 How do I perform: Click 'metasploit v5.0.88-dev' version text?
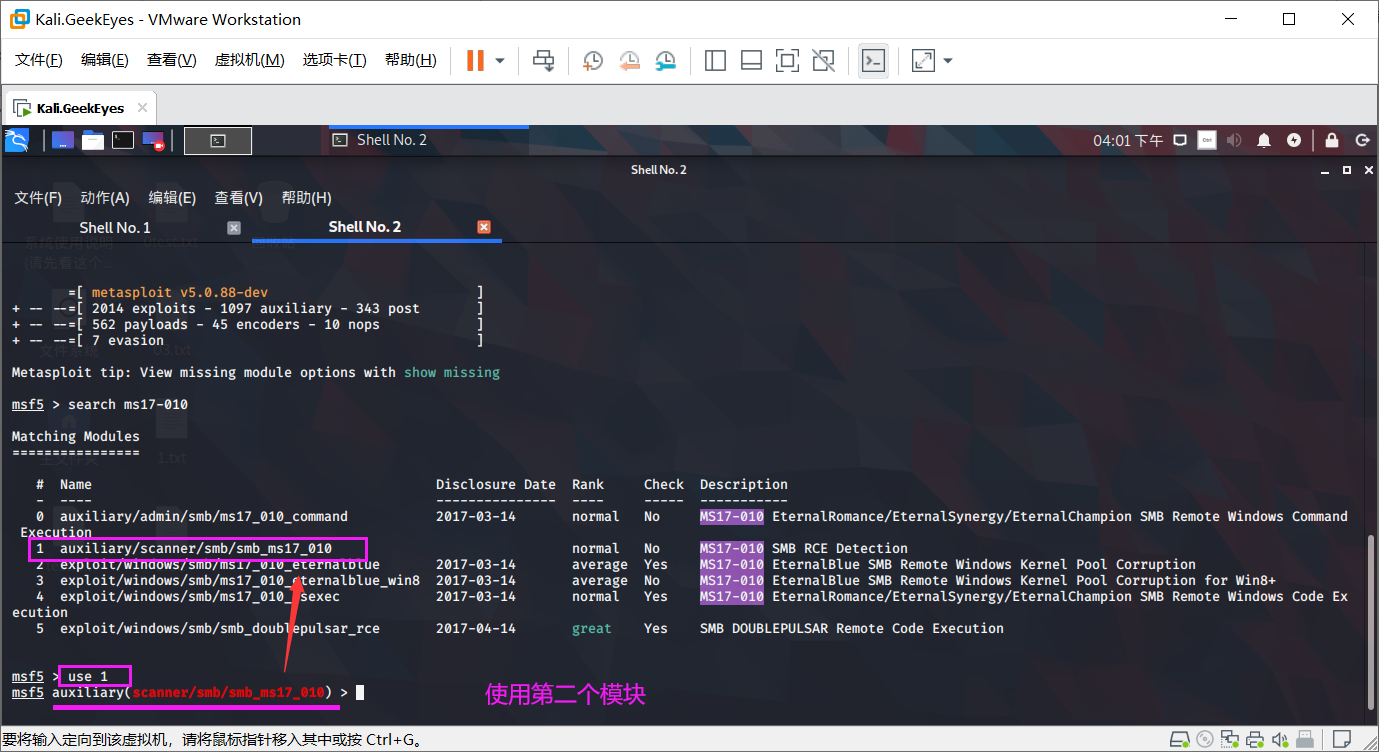point(180,292)
